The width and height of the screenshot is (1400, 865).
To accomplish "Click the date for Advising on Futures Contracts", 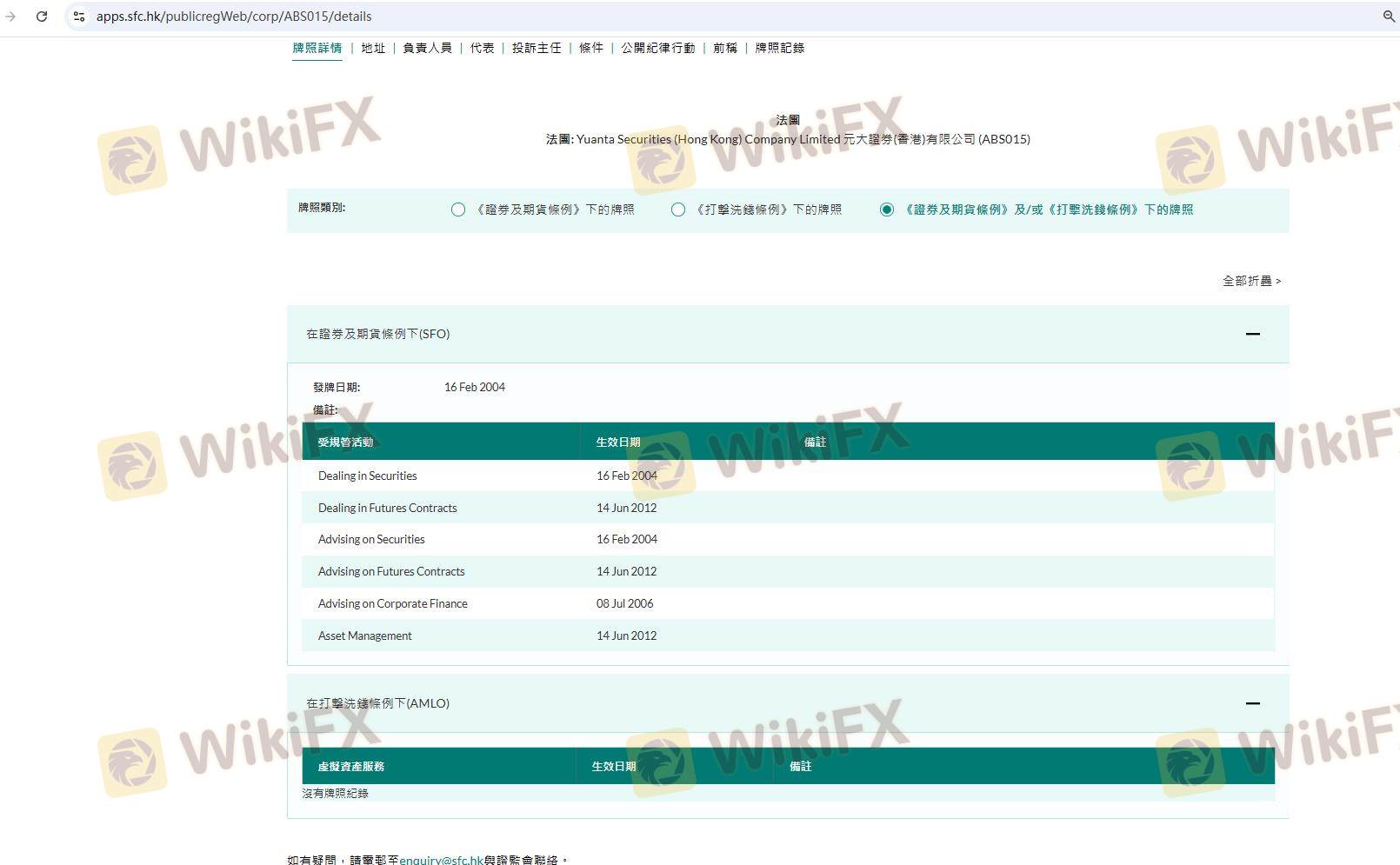I will [626, 571].
